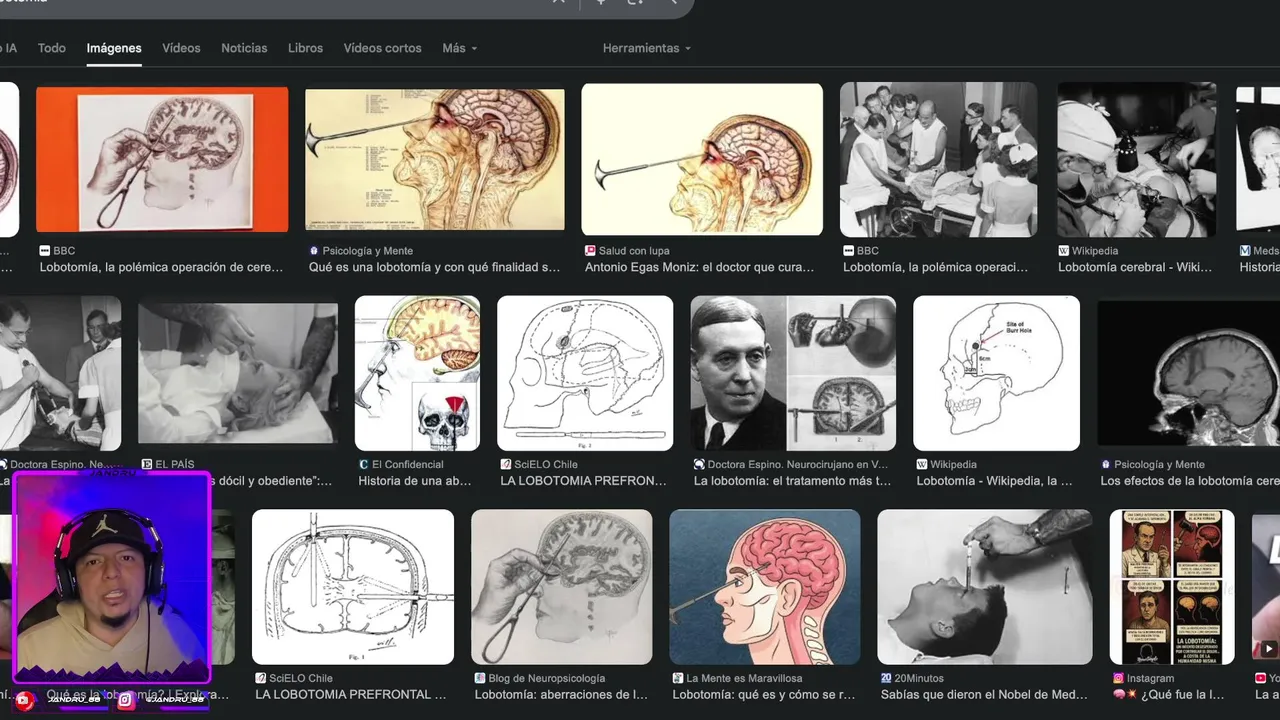Open 'Qué es una lobotomía y con qué finalidad' link

point(434,267)
